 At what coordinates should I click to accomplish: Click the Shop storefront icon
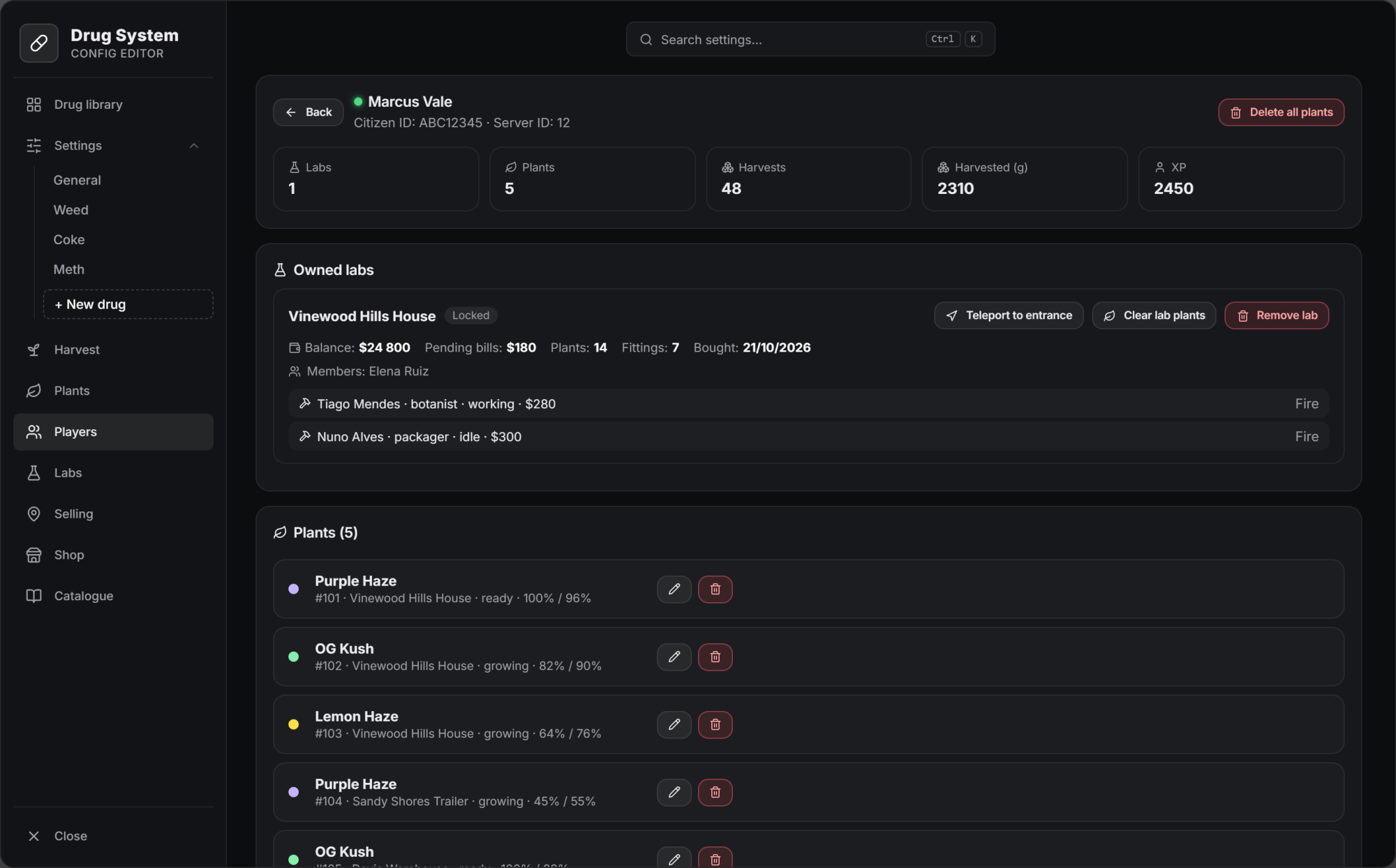pos(34,555)
